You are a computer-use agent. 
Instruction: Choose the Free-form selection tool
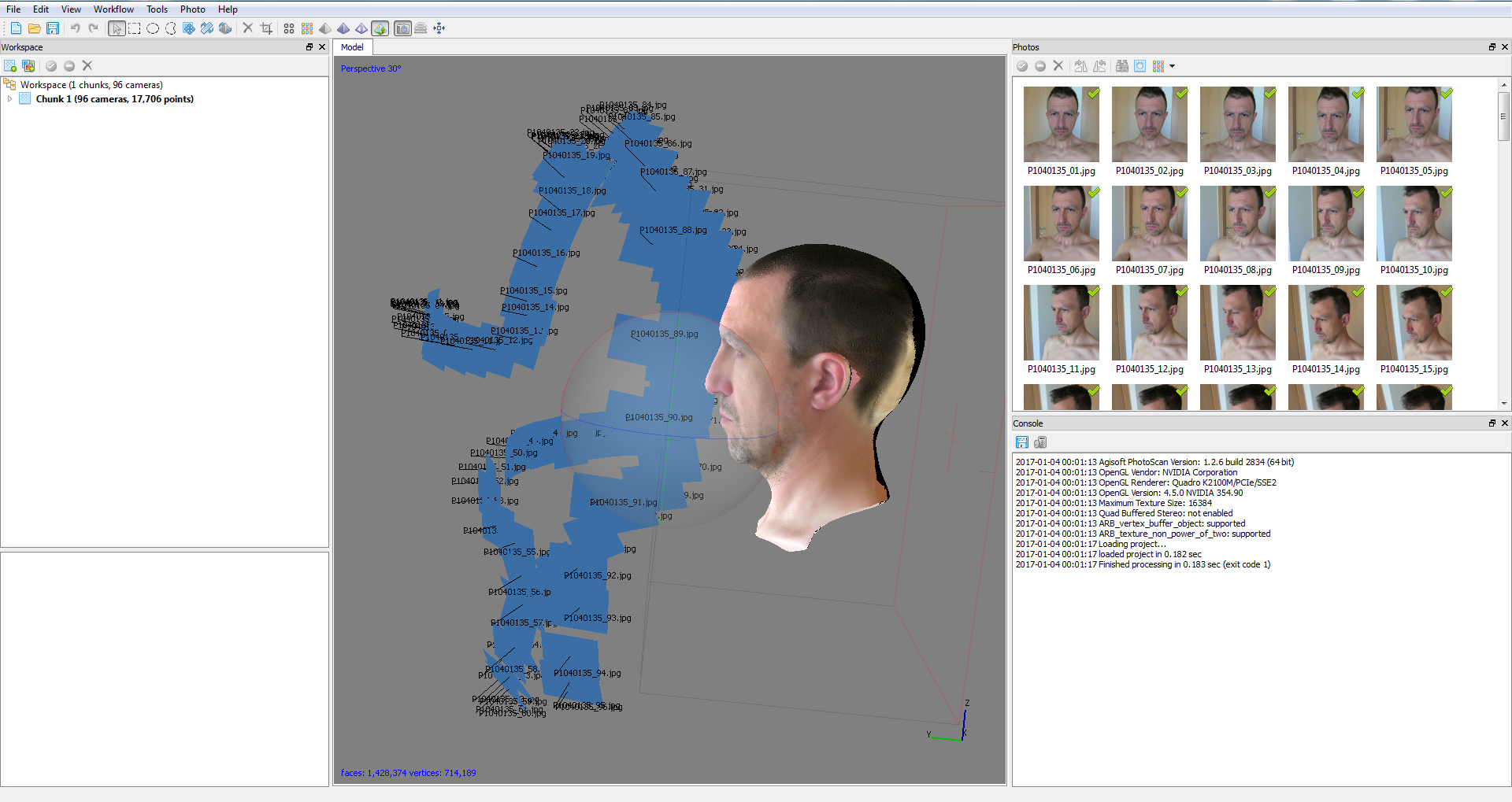(x=171, y=28)
